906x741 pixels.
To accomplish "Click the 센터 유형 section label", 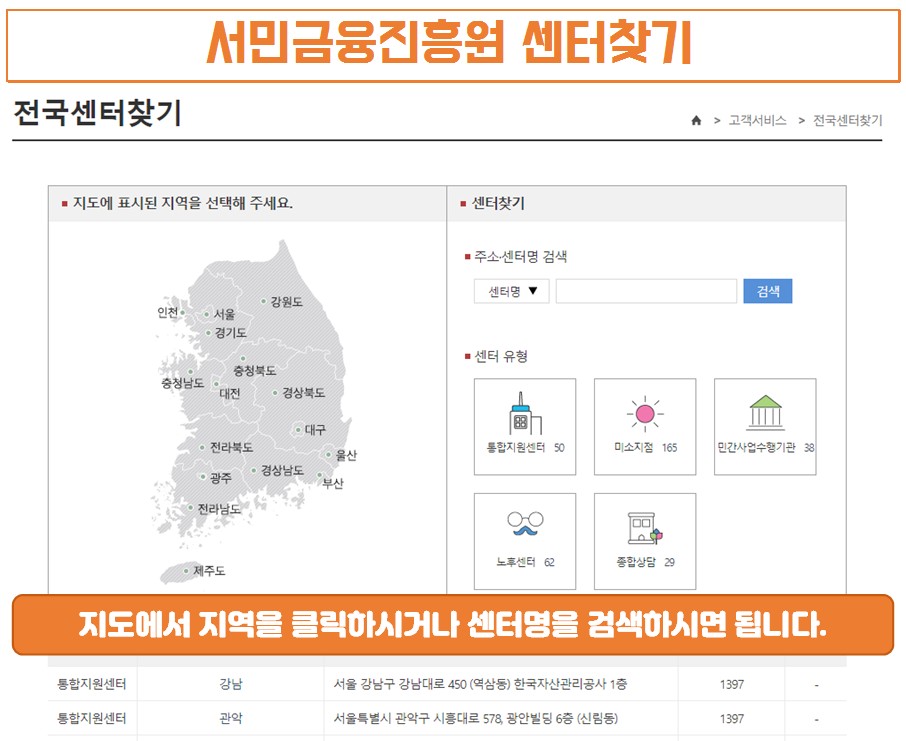I will tap(501, 356).
